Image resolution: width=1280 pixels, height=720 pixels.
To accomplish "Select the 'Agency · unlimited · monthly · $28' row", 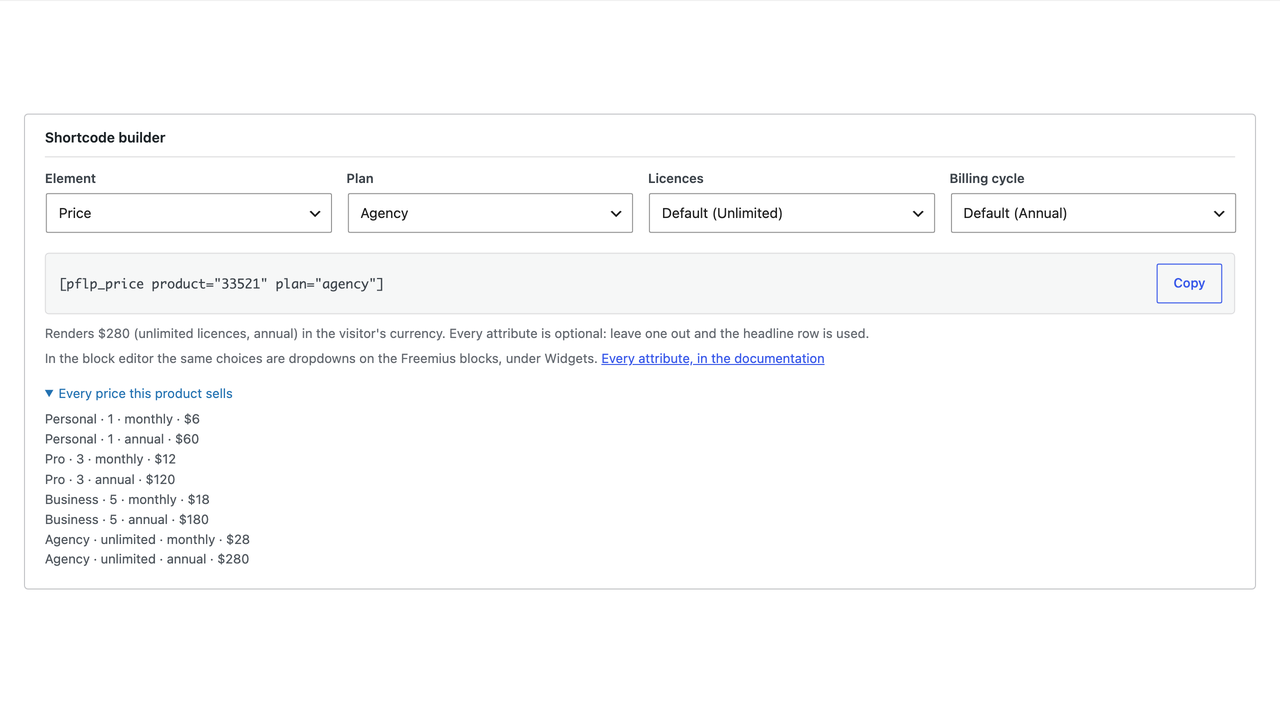I will [x=147, y=539].
